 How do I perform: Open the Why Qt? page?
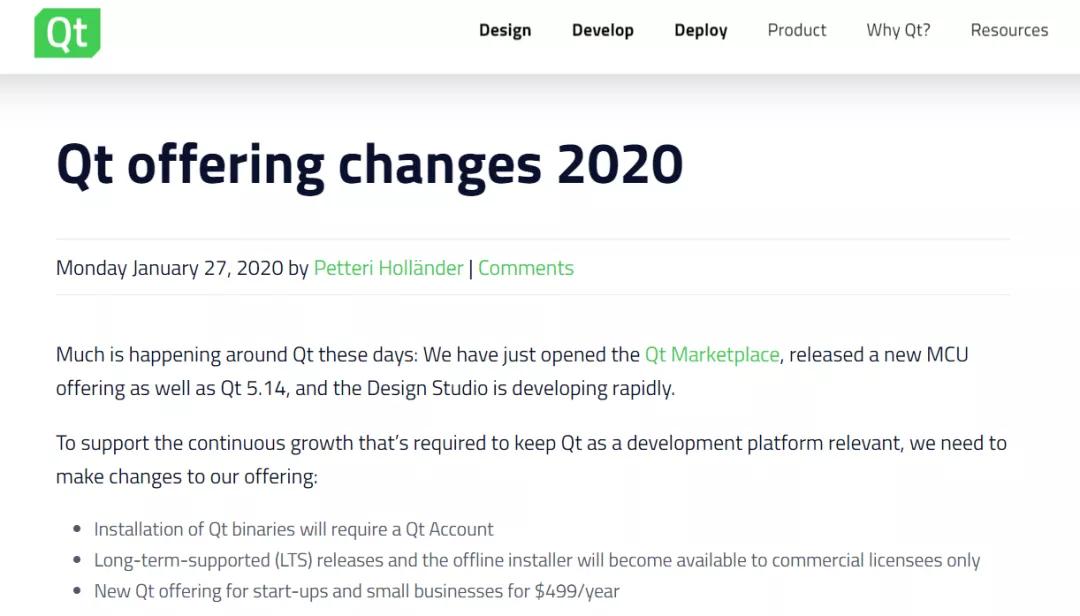pos(898,30)
